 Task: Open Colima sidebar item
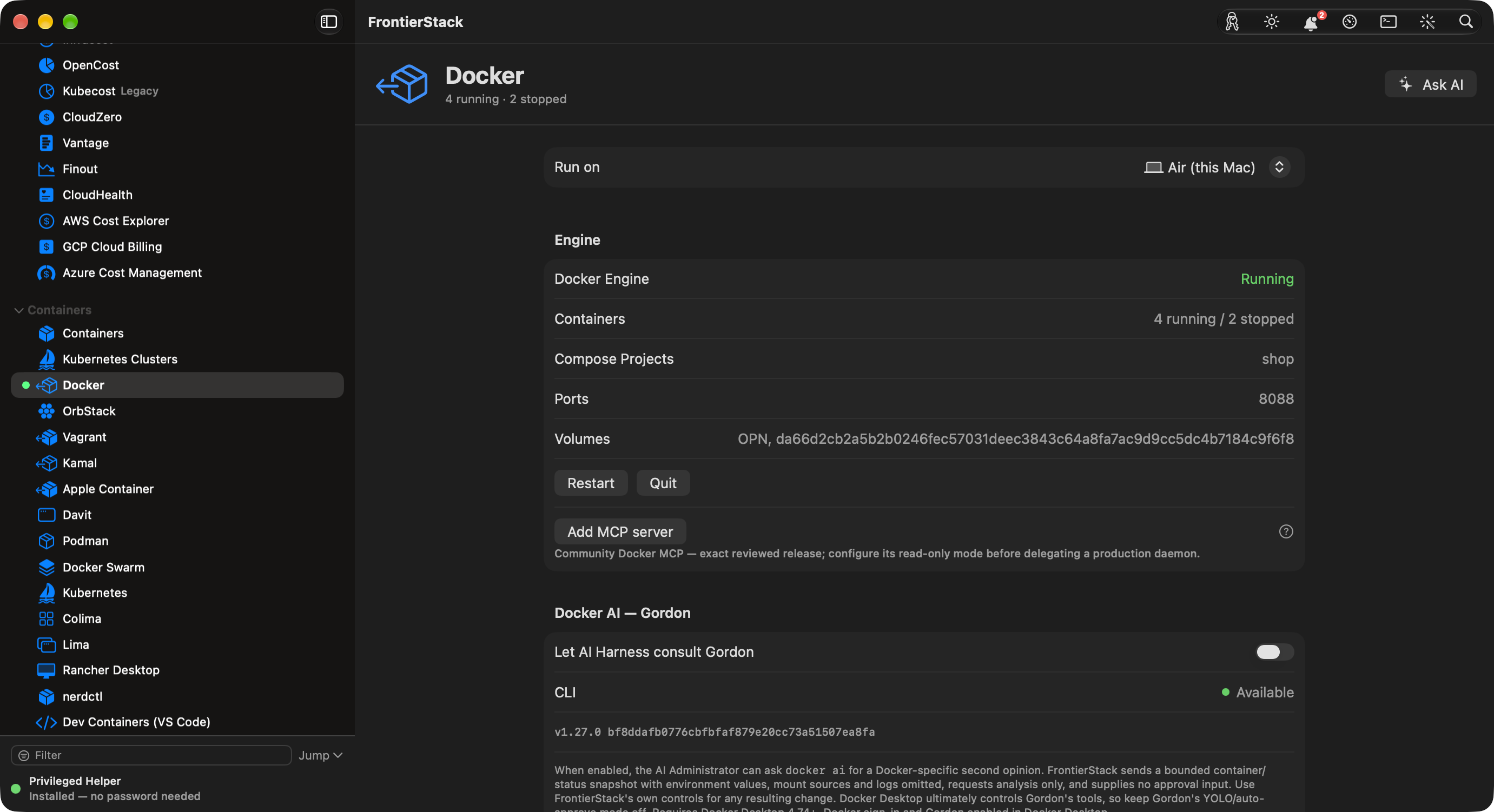[177, 618]
